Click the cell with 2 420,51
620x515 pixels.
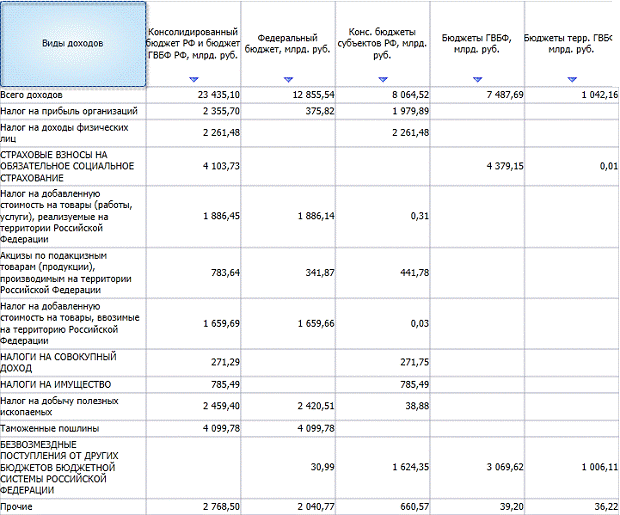(288, 406)
